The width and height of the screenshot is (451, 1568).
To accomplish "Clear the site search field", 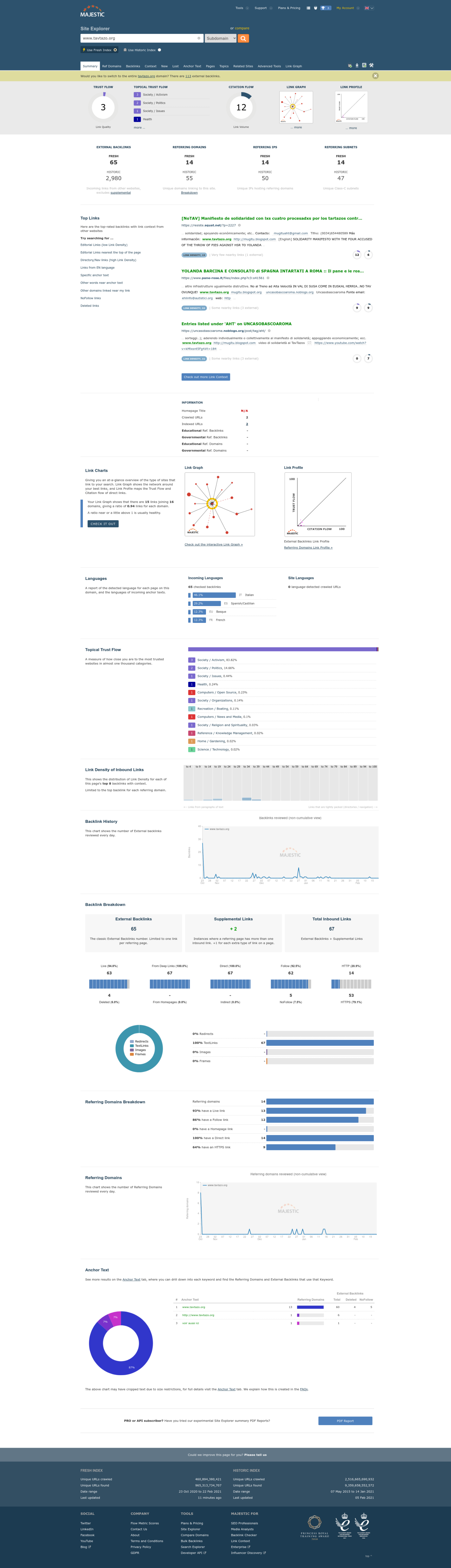I will tap(199, 38).
